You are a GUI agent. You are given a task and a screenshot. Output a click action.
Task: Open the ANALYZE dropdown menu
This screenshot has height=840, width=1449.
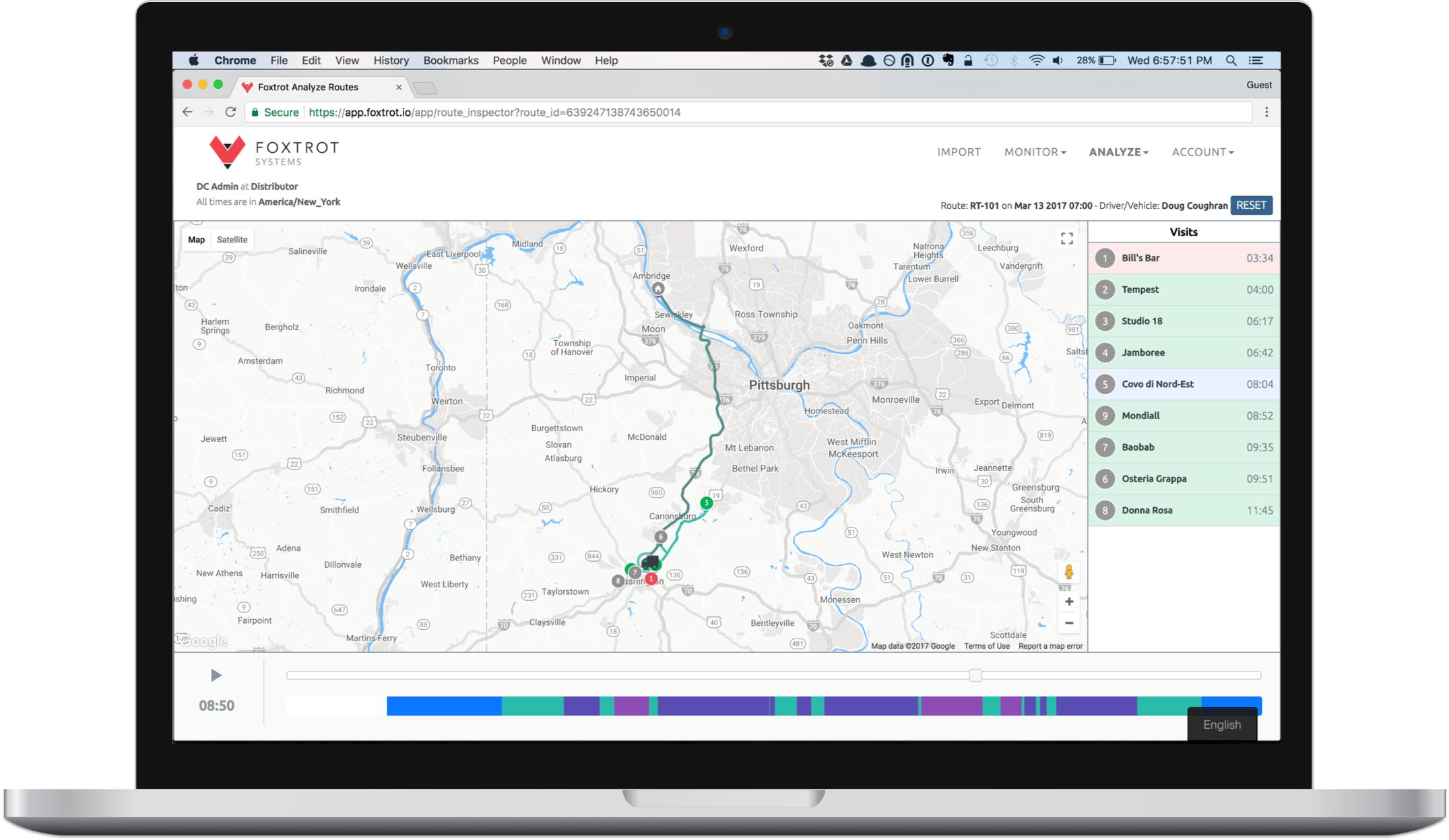point(1118,152)
